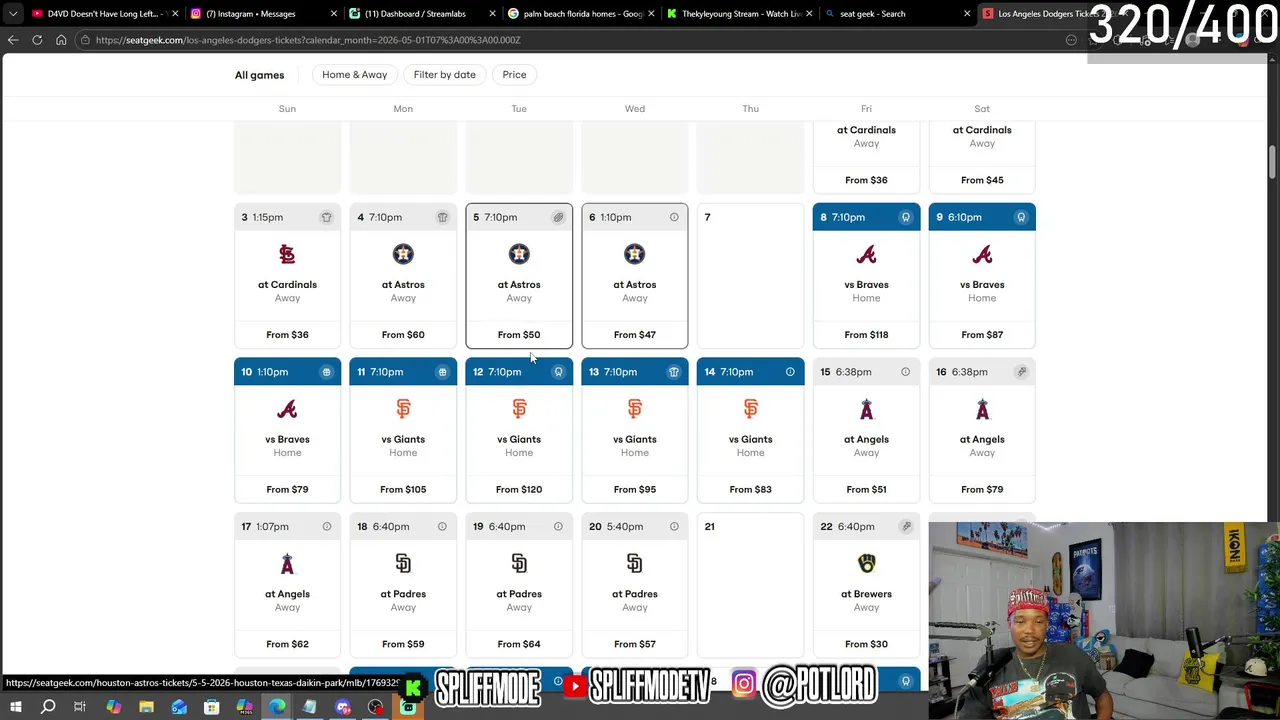This screenshot has height=720, width=1280.
Task: Click the promo icon on May 9 game
Action: tap(1021, 217)
